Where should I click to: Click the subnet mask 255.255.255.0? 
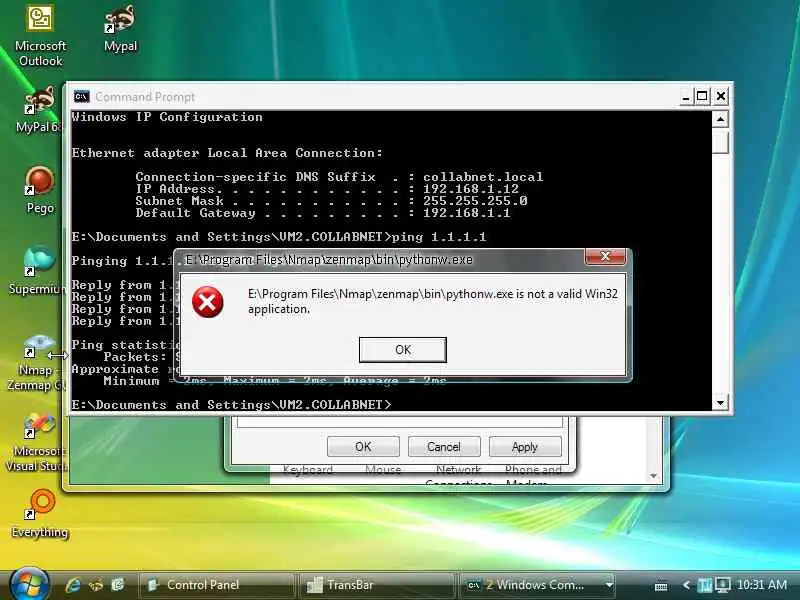tap(475, 201)
